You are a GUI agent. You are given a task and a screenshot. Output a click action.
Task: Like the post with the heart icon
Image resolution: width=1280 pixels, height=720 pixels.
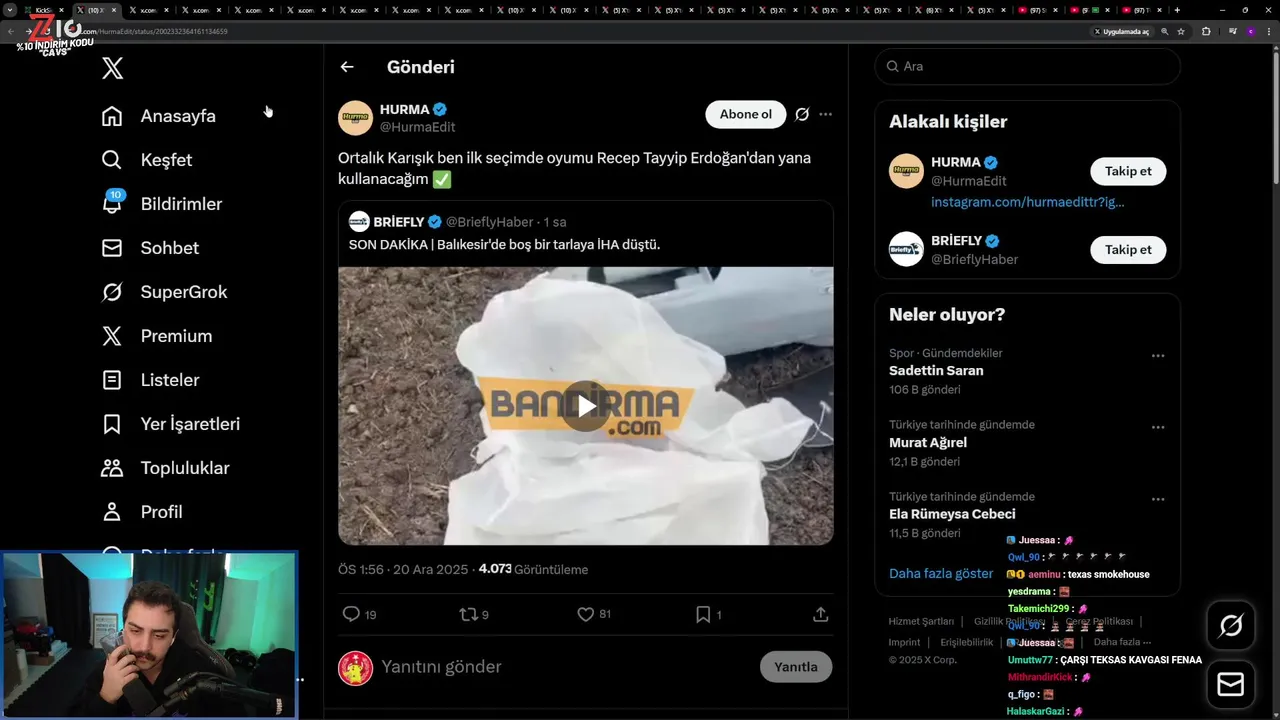click(586, 614)
